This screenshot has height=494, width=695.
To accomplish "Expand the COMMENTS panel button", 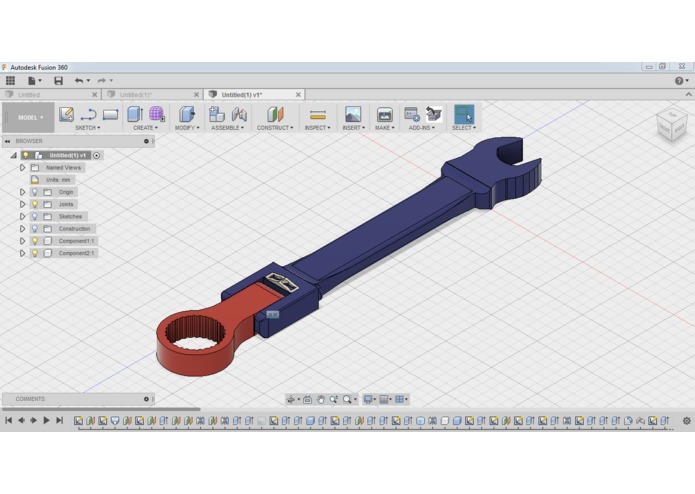I will coord(146,399).
